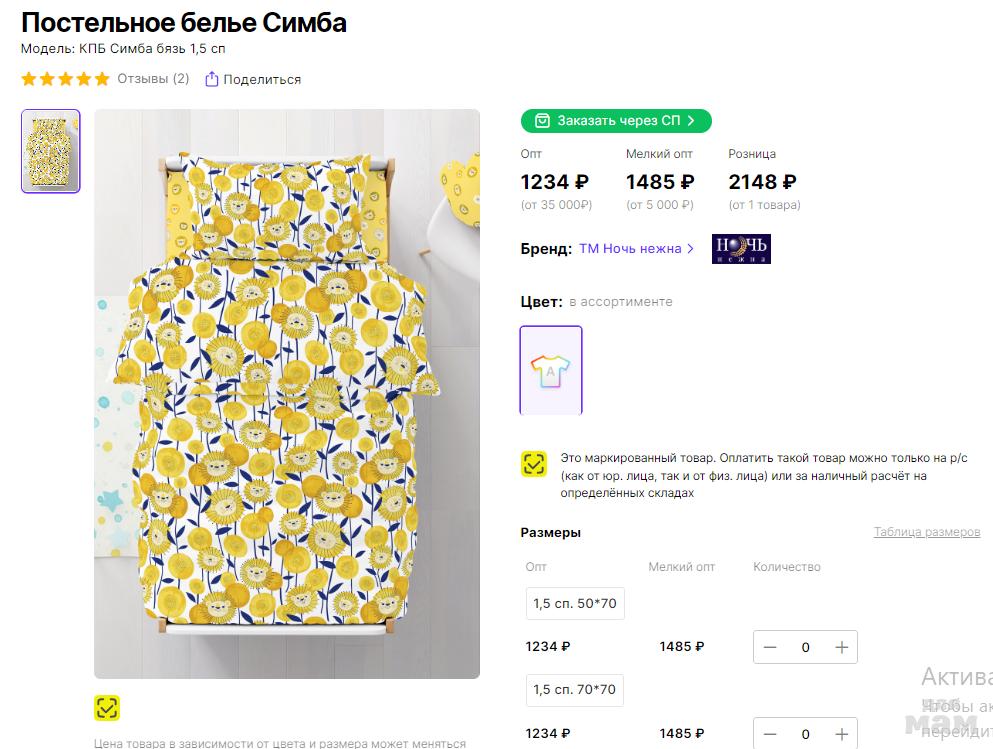The height and width of the screenshot is (749, 993).
Task: Select the bedding preview thumbnail
Action: coord(50,151)
